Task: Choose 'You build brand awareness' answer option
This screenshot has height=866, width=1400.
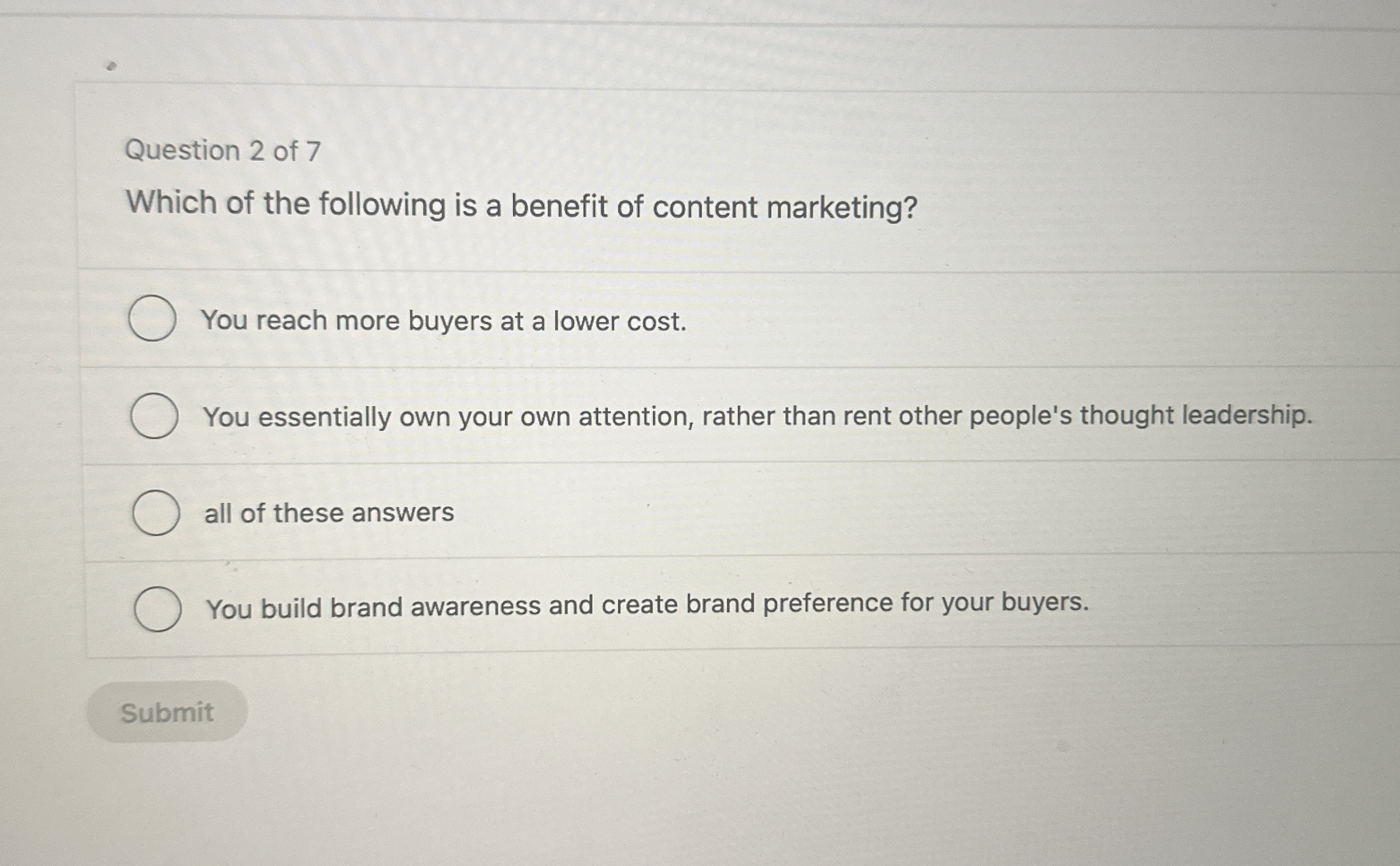Action: (x=157, y=608)
